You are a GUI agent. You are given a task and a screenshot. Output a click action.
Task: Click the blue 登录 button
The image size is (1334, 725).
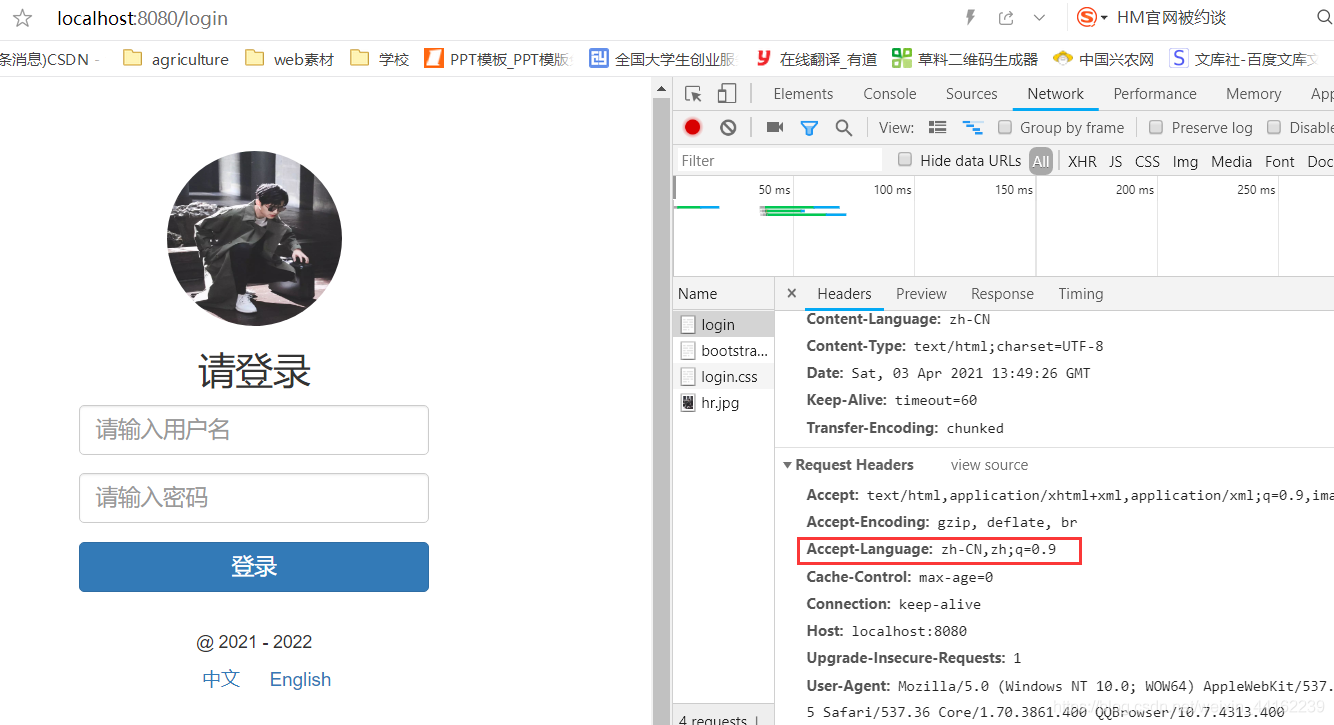pyautogui.click(x=254, y=567)
